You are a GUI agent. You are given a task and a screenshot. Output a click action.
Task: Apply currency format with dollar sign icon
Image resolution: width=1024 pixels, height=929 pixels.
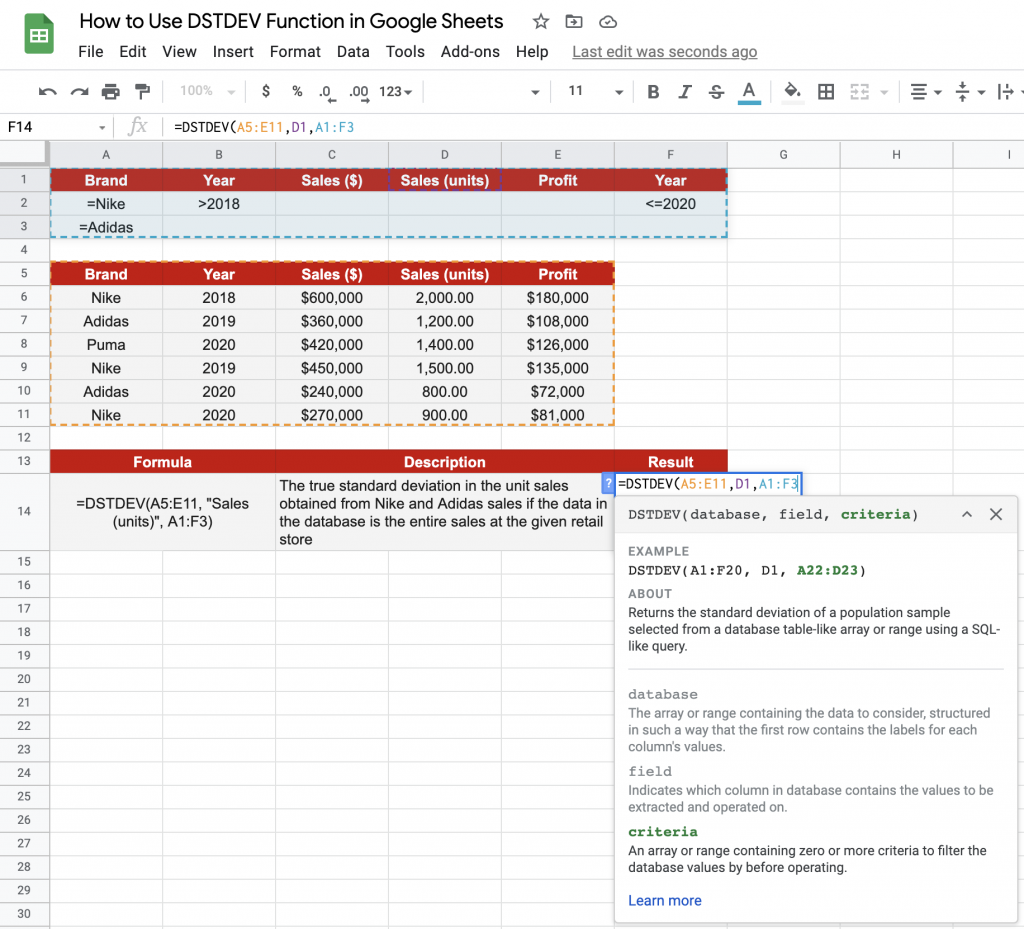pos(265,91)
